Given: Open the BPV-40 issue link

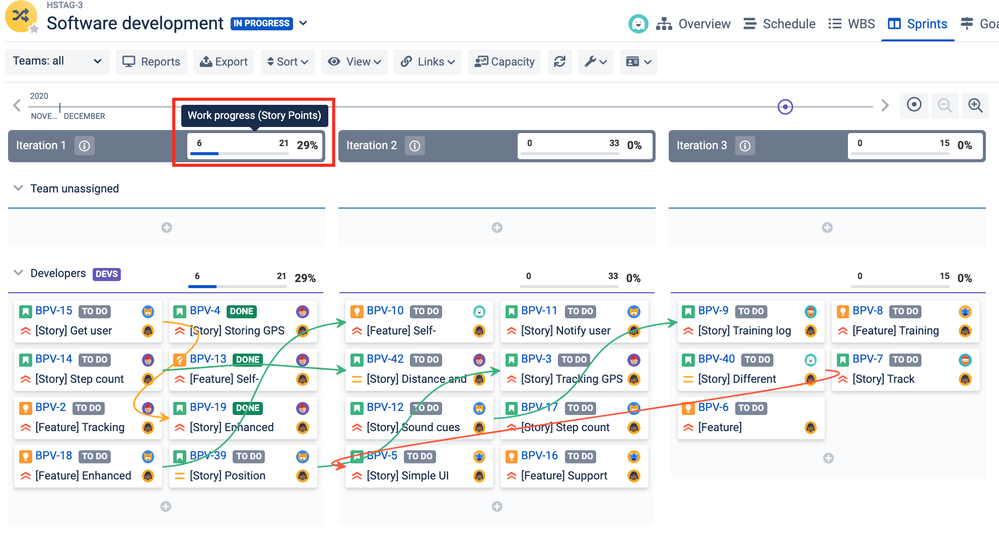Looking at the screenshot, I should [716, 359].
